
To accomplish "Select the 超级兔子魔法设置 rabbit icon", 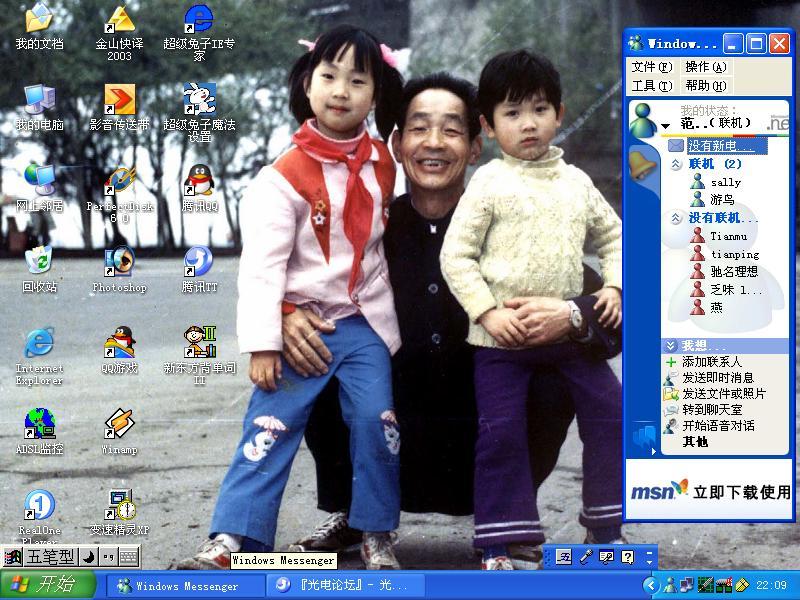I will (x=199, y=113).
